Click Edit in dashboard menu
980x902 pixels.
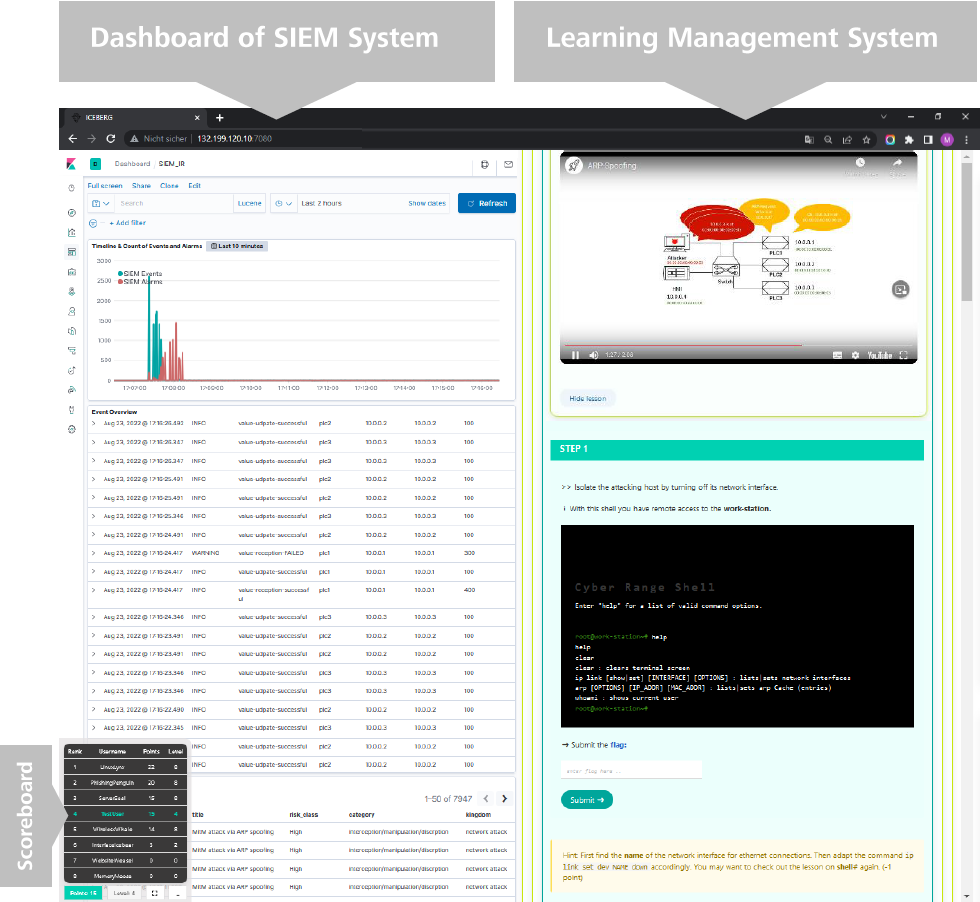coord(194,186)
